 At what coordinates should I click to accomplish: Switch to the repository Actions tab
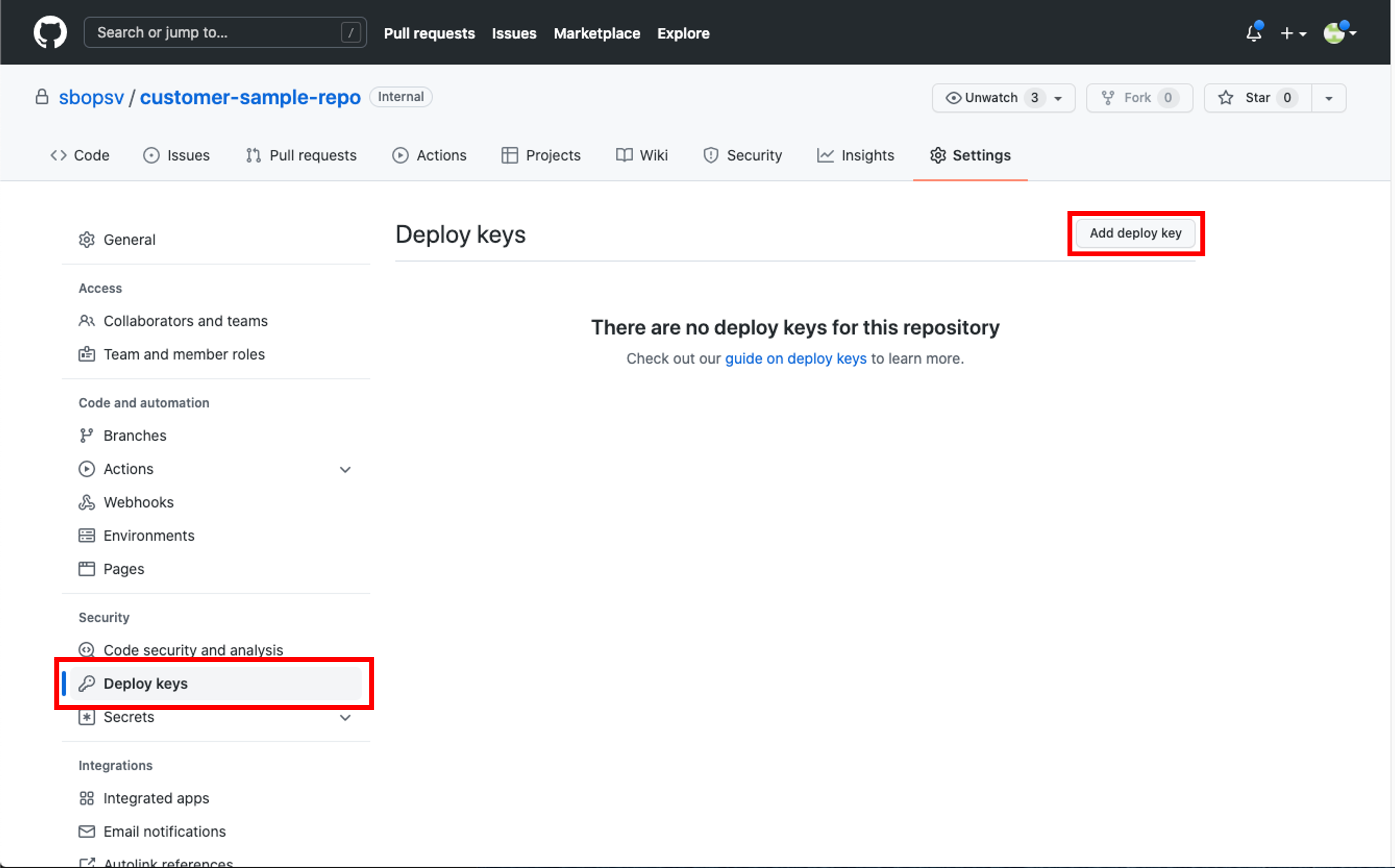point(429,155)
